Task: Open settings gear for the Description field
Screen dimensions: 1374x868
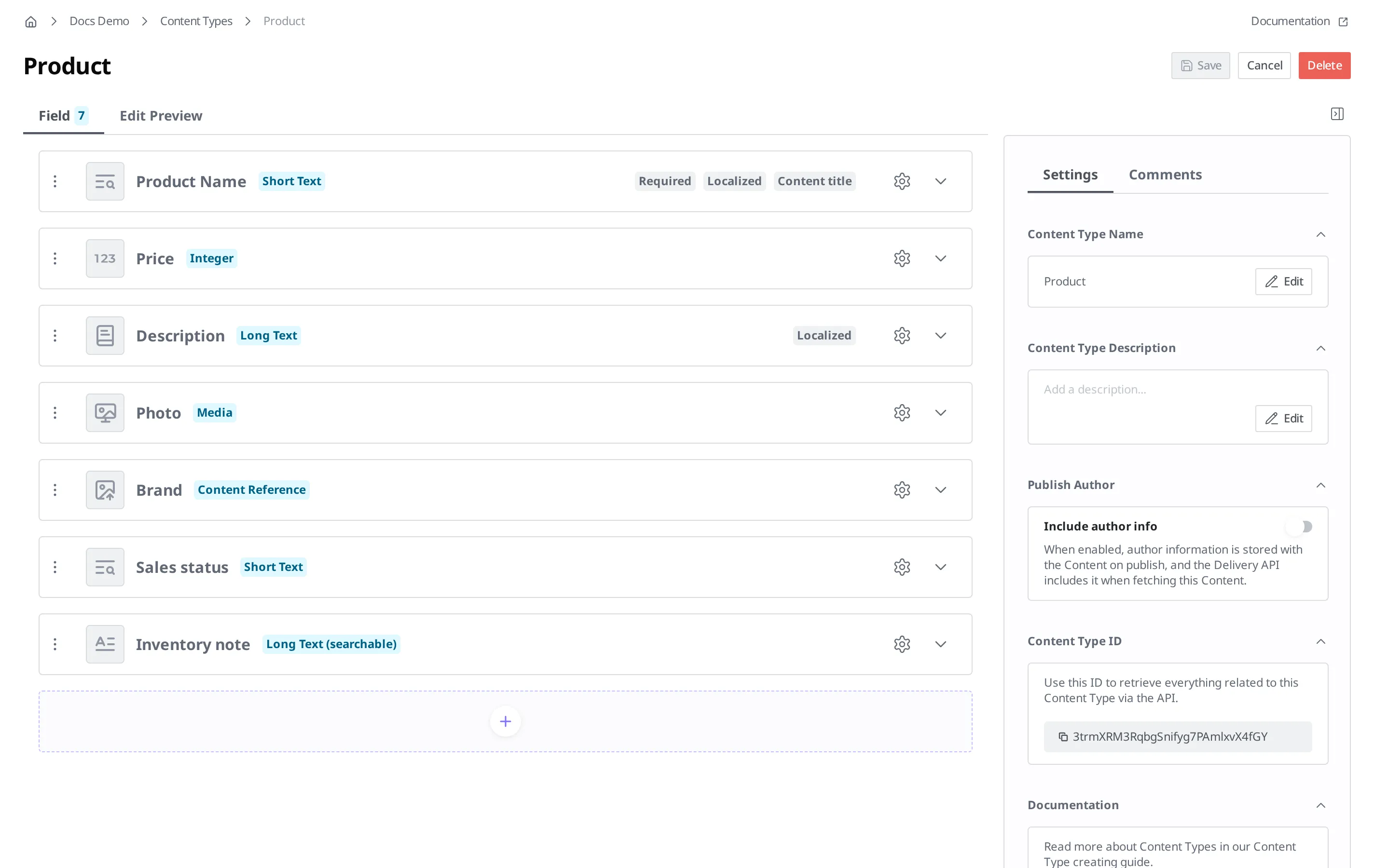Action: [x=902, y=335]
